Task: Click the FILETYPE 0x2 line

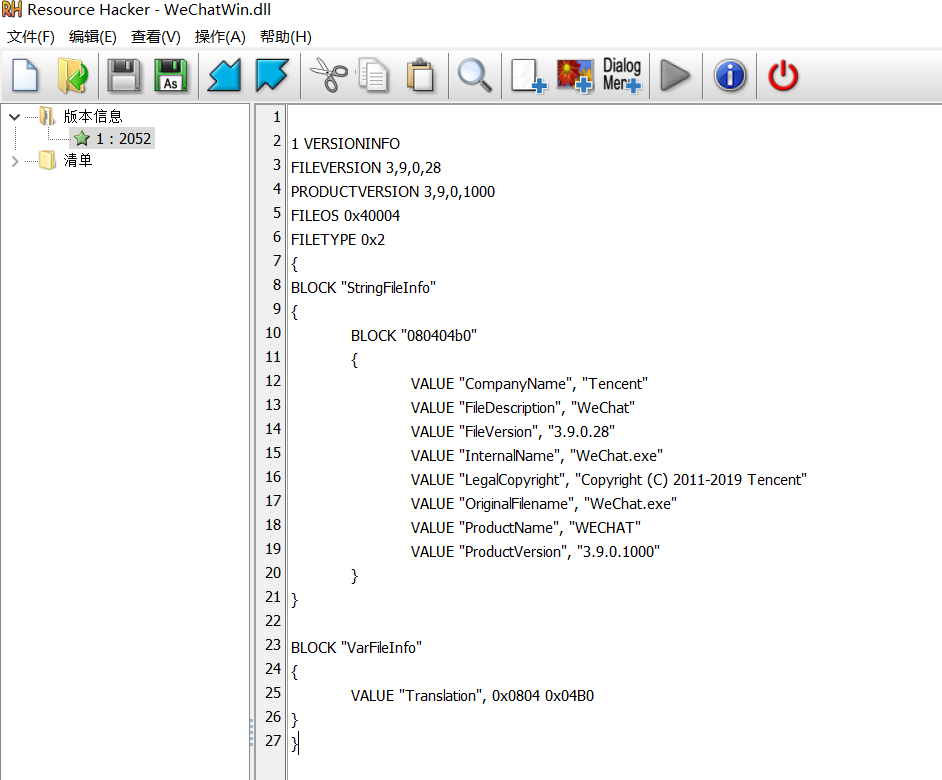Action: point(338,240)
